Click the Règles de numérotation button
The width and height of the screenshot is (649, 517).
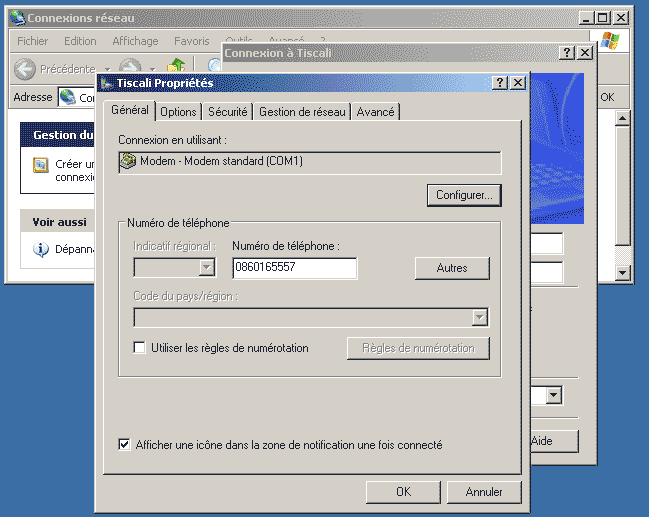pos(418,348)
